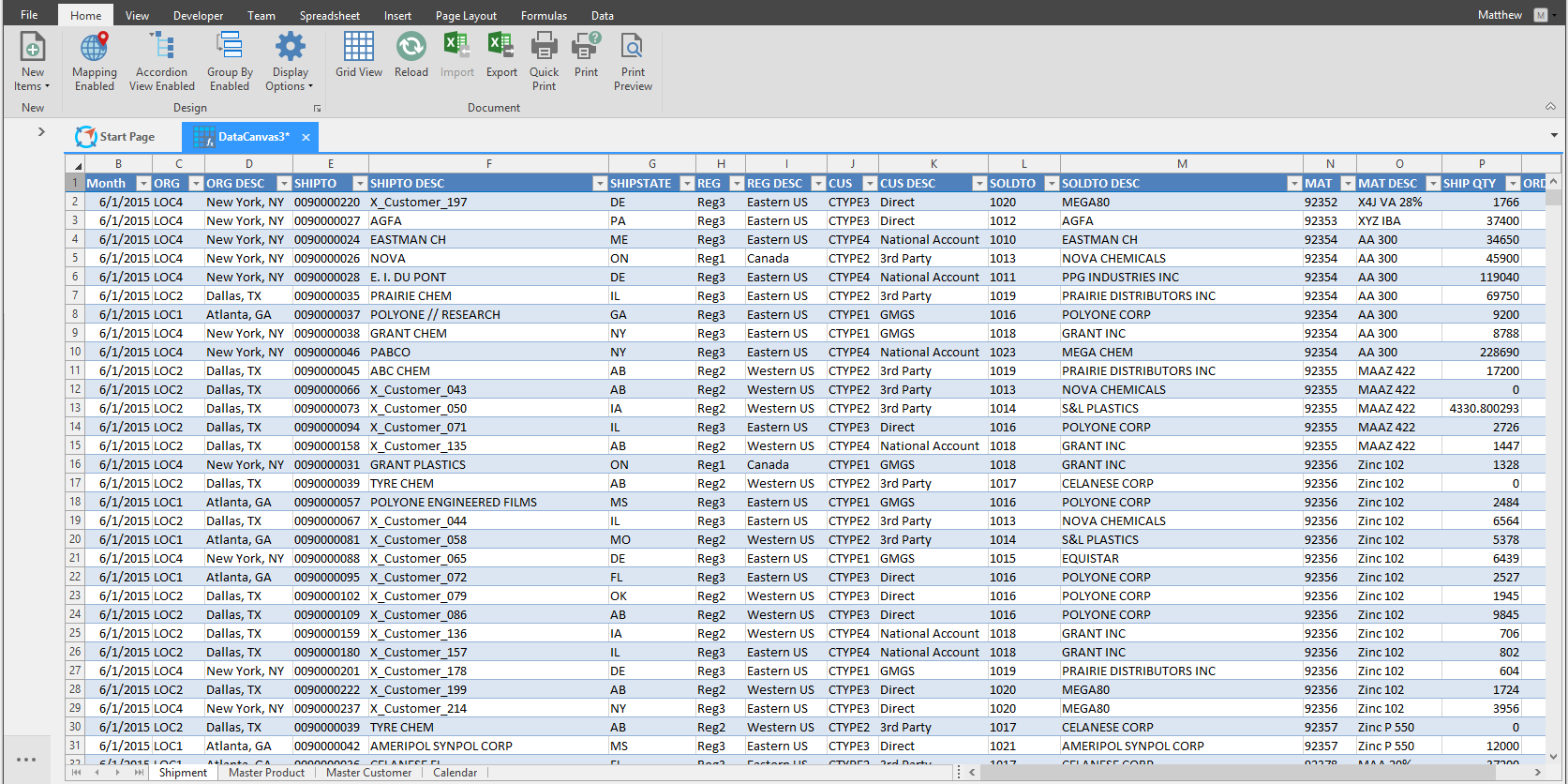This screenshot has width=1568, height=784.
Task: Open the CUS DESC filter dropdown
Action: [979, 184]
